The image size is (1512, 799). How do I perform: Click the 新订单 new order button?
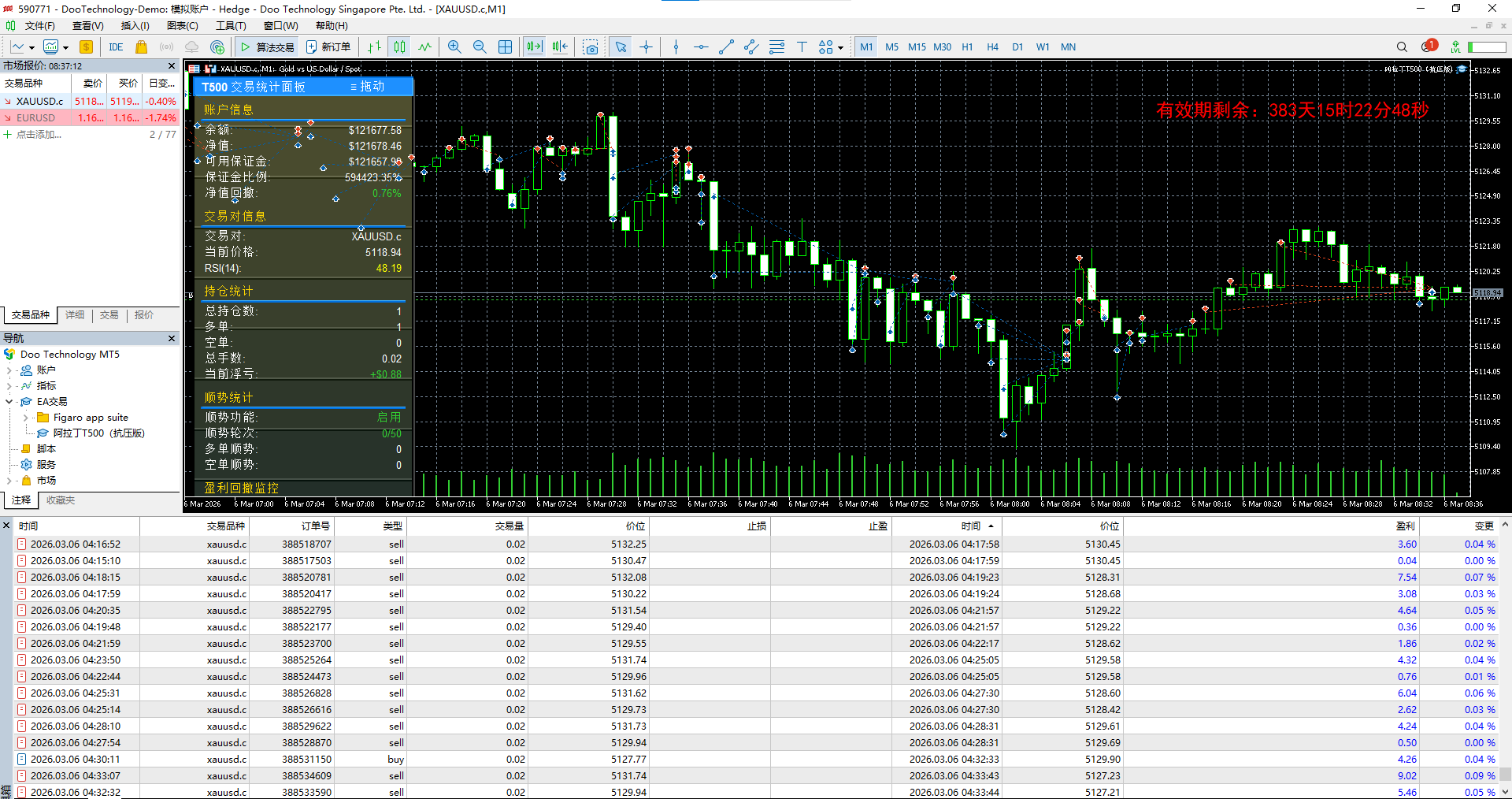[x=328, y=46]
